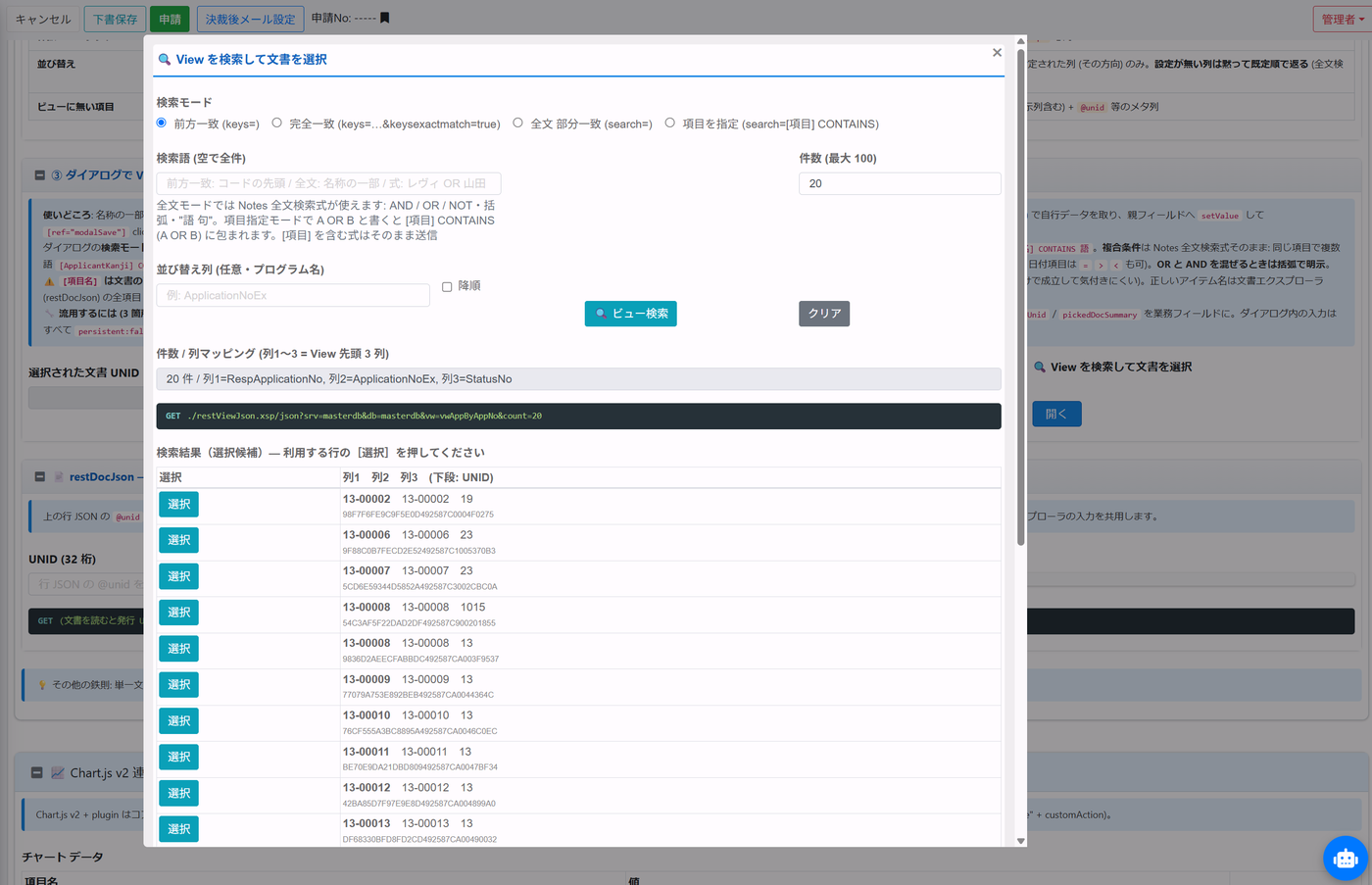The width and height of the screenshot is (1372, 885).
Task: Select the 13-00011 row
Action: pos(178,757)
